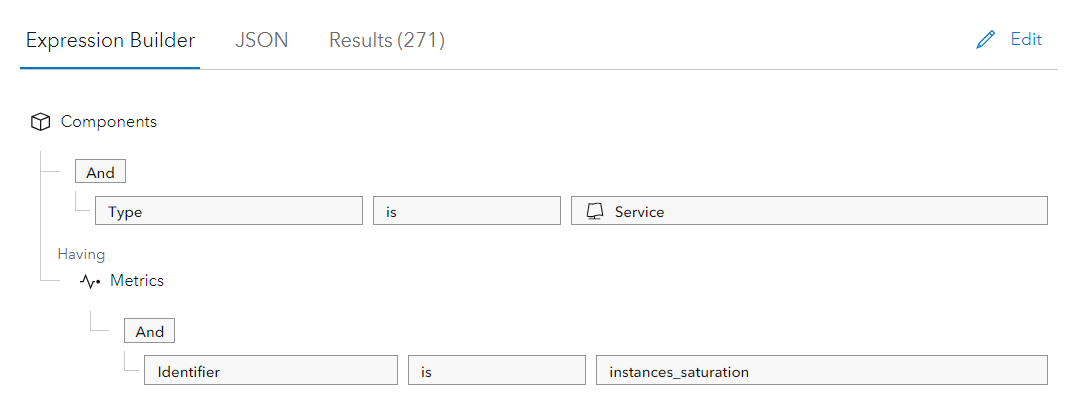The image size is (1072, 409).
Task: Open the Type field selector
Action: [228, 211]
